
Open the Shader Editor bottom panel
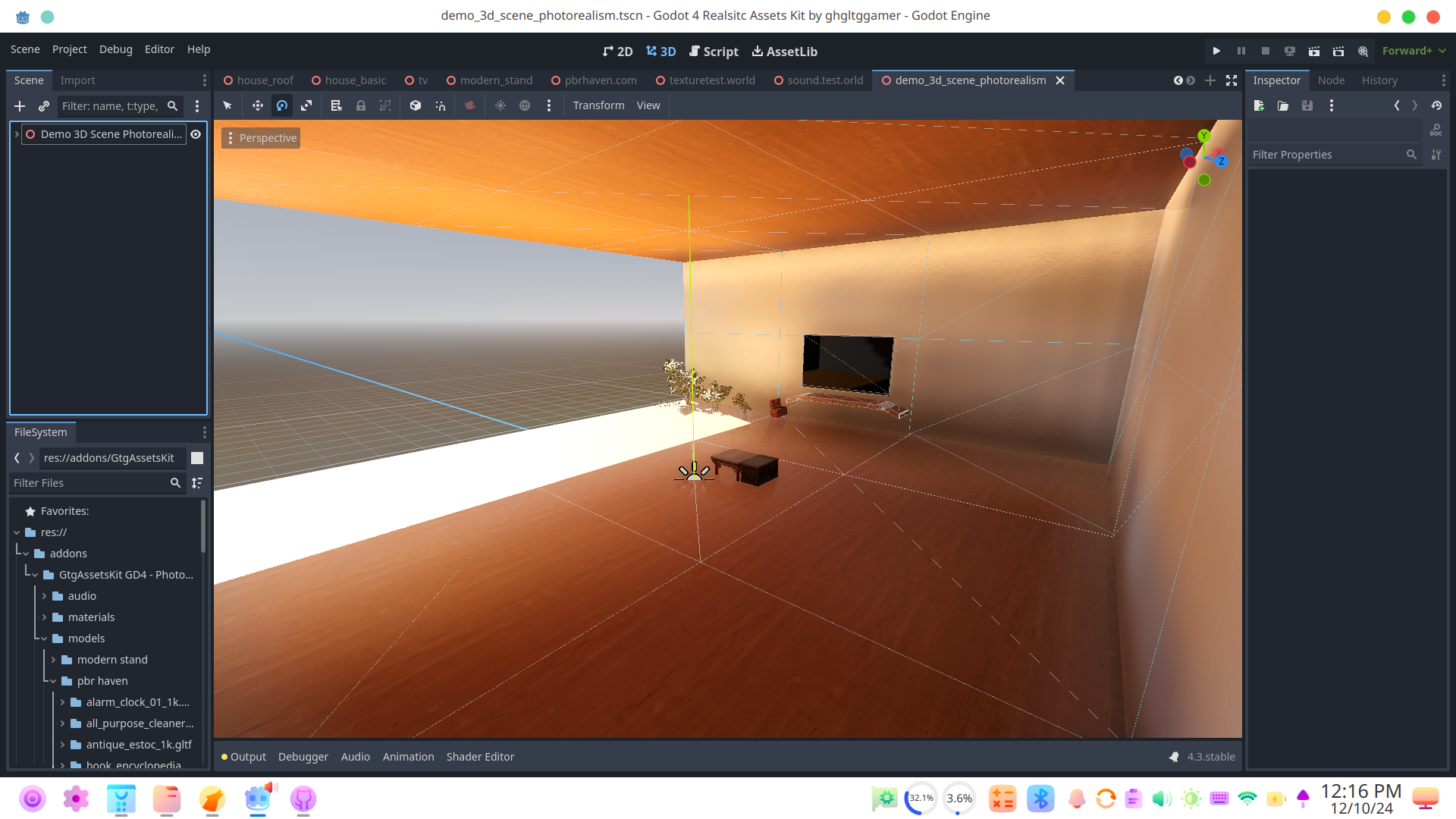click(480, 757)
